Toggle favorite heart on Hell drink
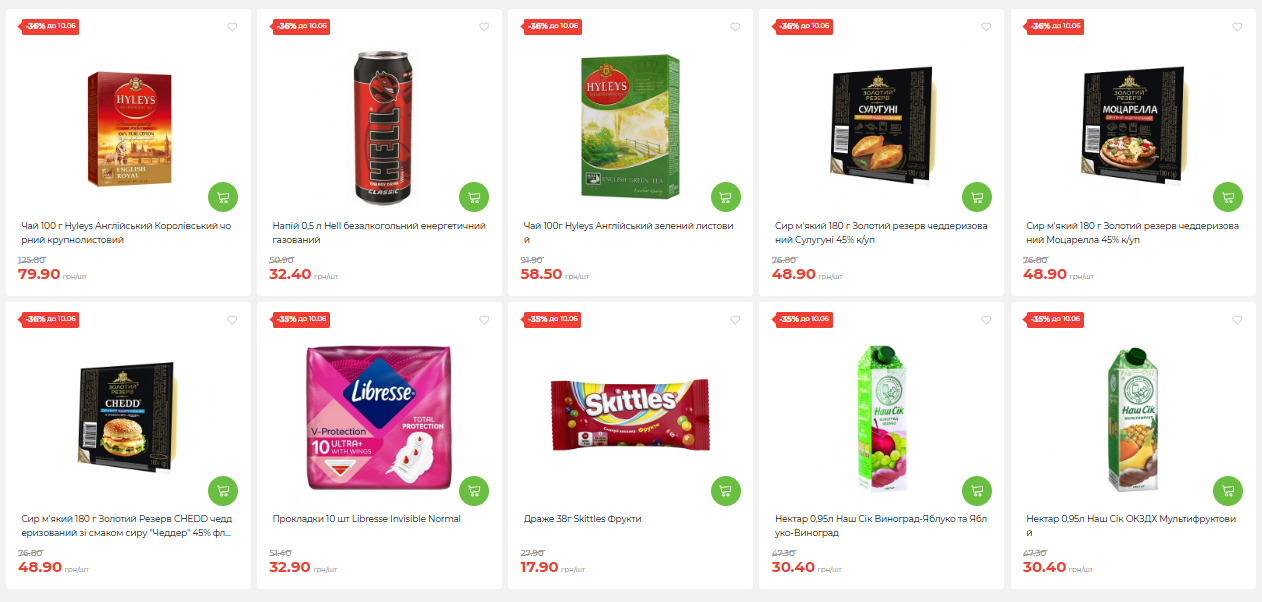1262x602 pixels. (x=484, y=27)
